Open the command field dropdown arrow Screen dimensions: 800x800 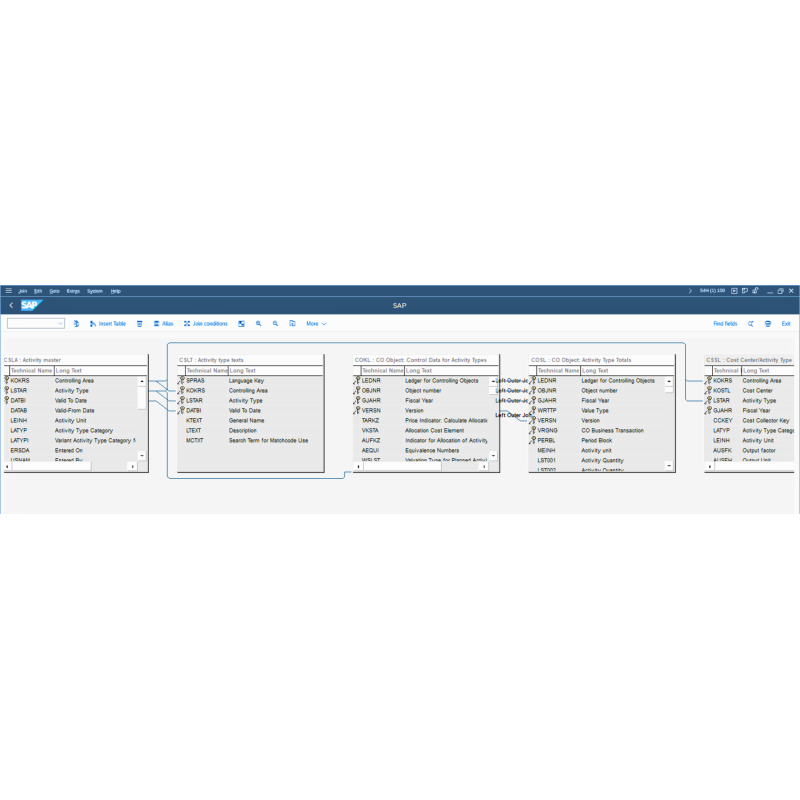tap(59, 323)
